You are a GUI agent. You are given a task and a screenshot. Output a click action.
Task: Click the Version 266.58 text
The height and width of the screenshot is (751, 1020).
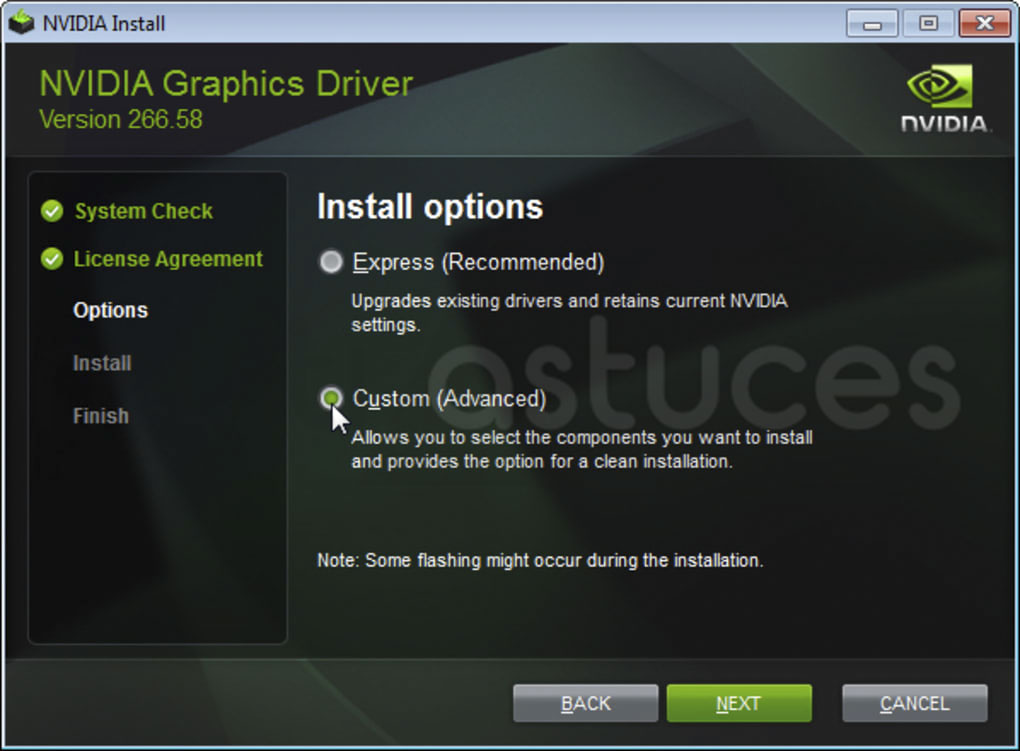tap(120, 120)
